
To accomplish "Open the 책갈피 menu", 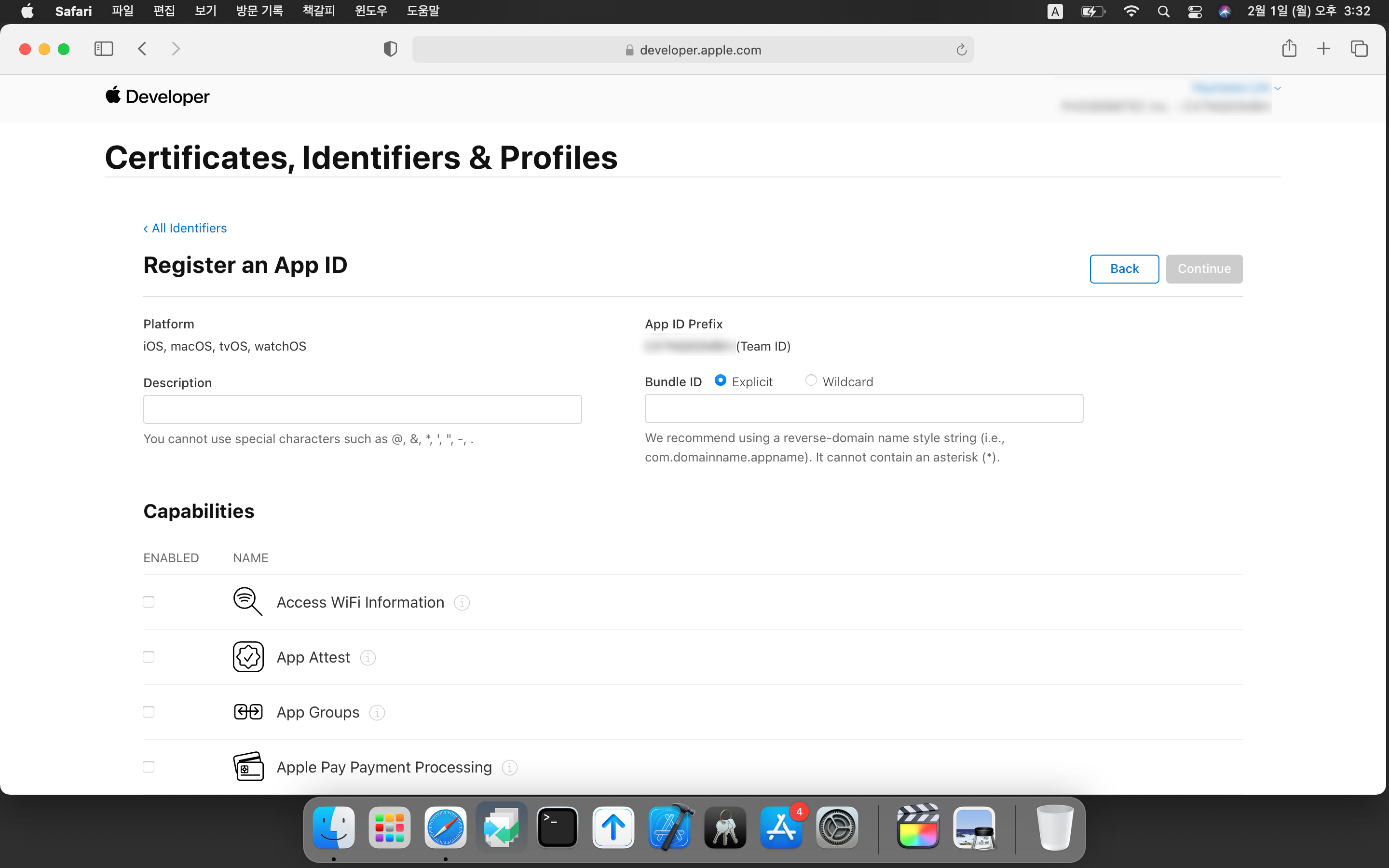I will (318, 11).
